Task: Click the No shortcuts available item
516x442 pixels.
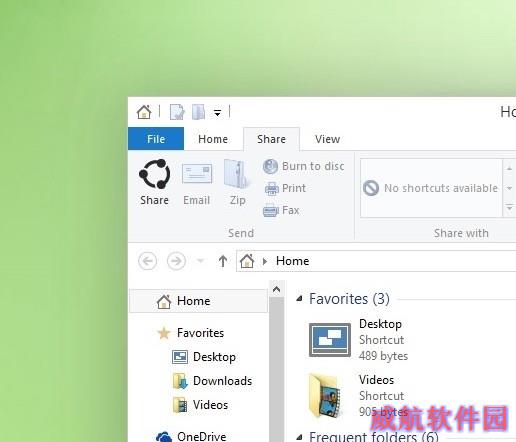Action: click(x=431, y=188)
